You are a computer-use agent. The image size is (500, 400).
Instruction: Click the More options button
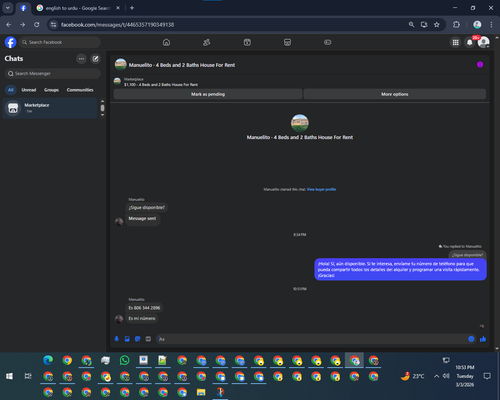(395, 94)
